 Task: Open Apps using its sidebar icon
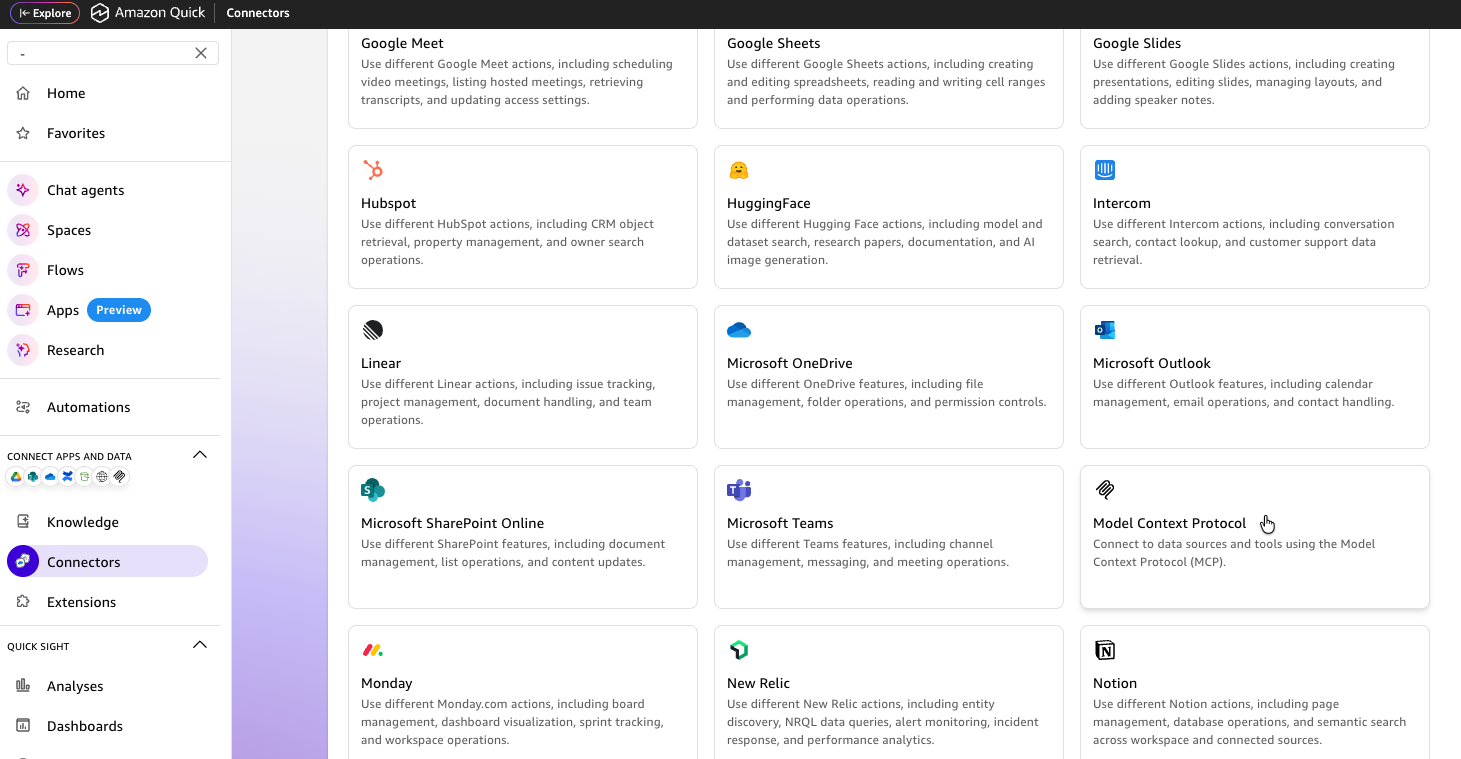point(23,310)
